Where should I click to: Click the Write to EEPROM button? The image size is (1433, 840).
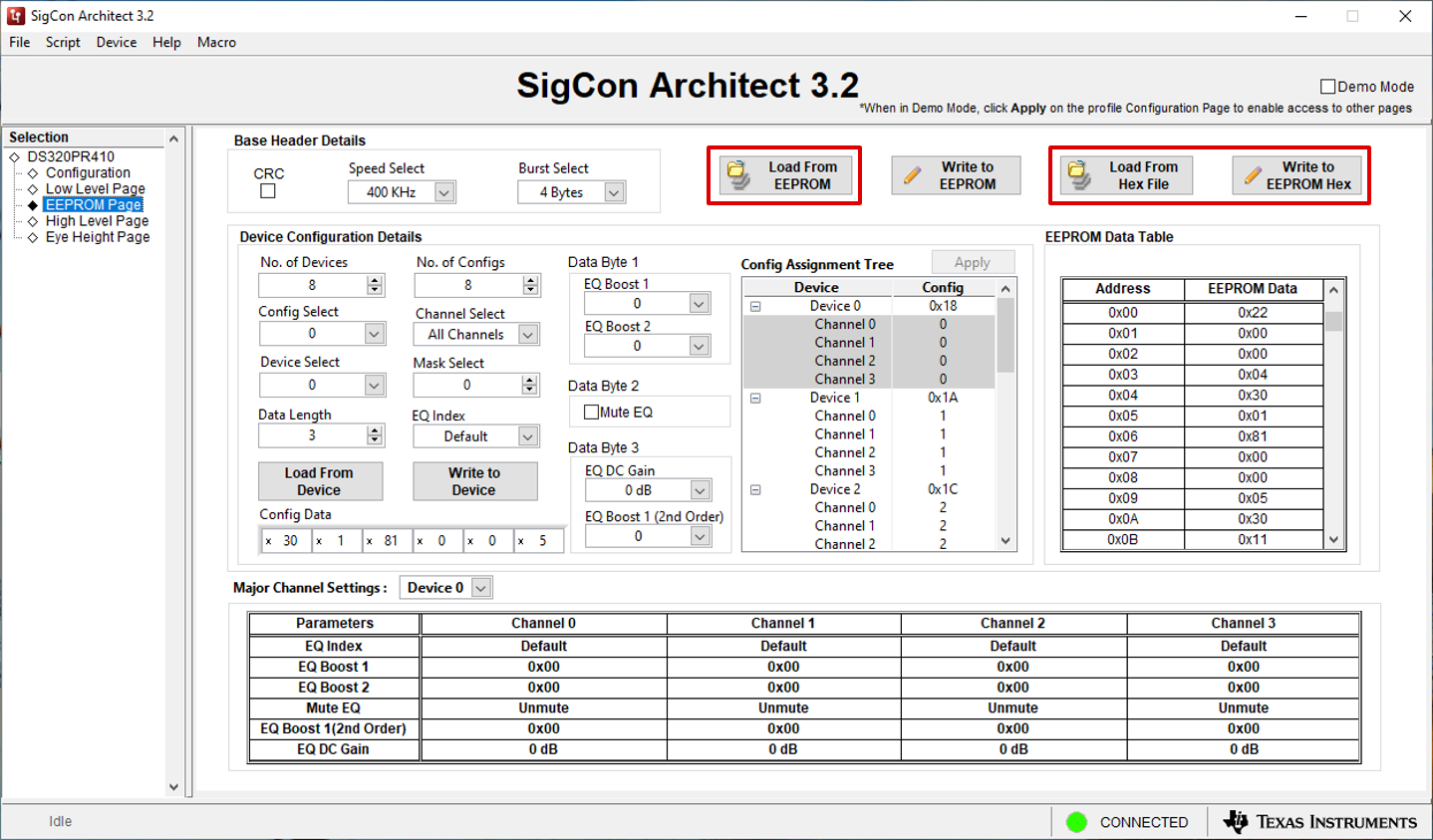pyautogui.click(x=956, y=175)
